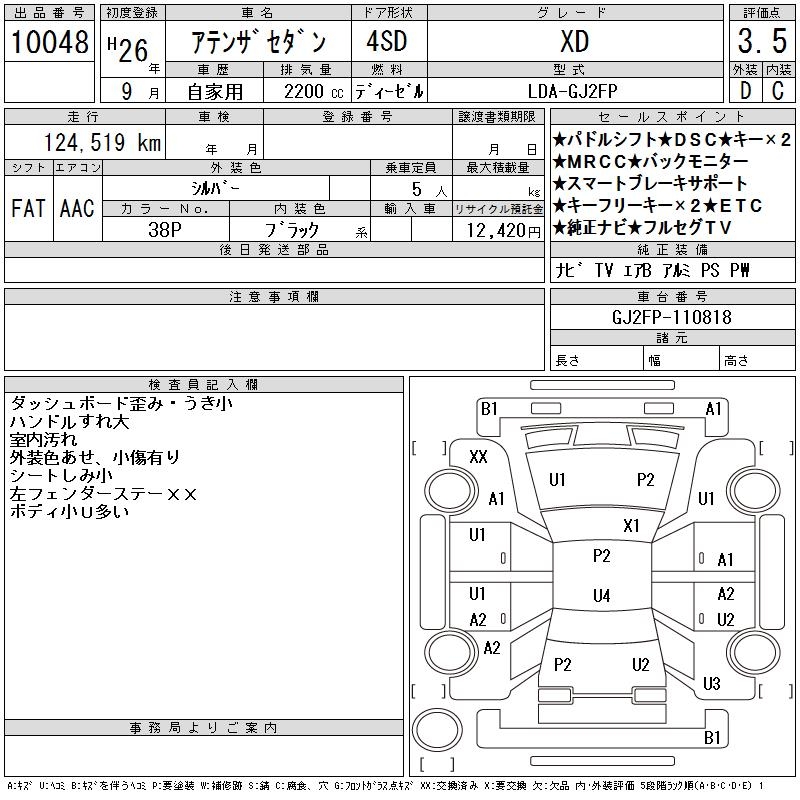Image resolution: width=800 pixels, height=800 pixels.
Task: Click the exterior rating D
Action: pyautogui.click(x=745, y=91)
